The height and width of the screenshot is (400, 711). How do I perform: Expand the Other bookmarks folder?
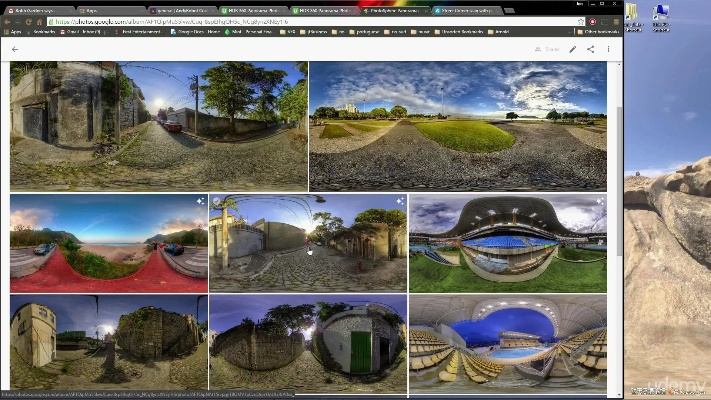(600, 32)
